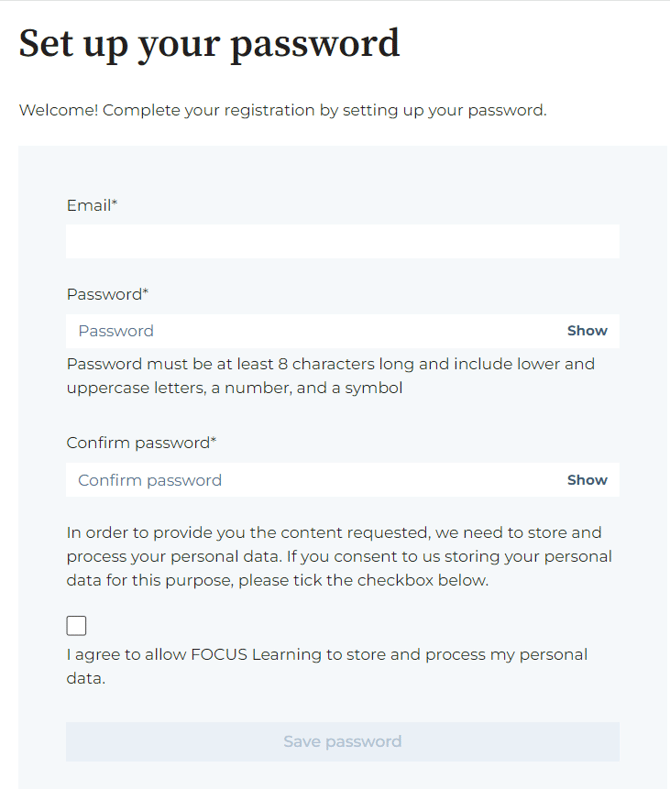Click the "Set up your password" heading
Viewport: 670px width, 789px height.
(x=209, y=43)
